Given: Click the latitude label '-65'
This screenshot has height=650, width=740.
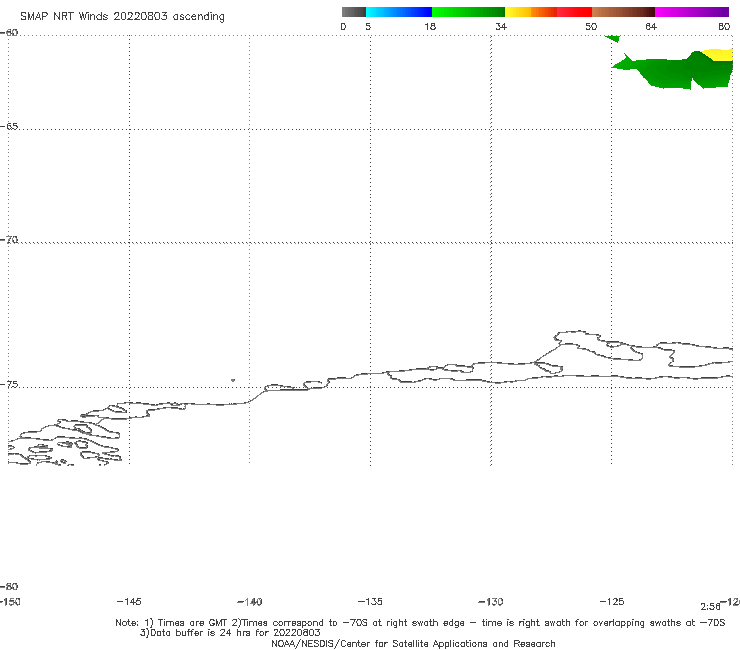Looking at the screenshot, I should tap(9, 127).
